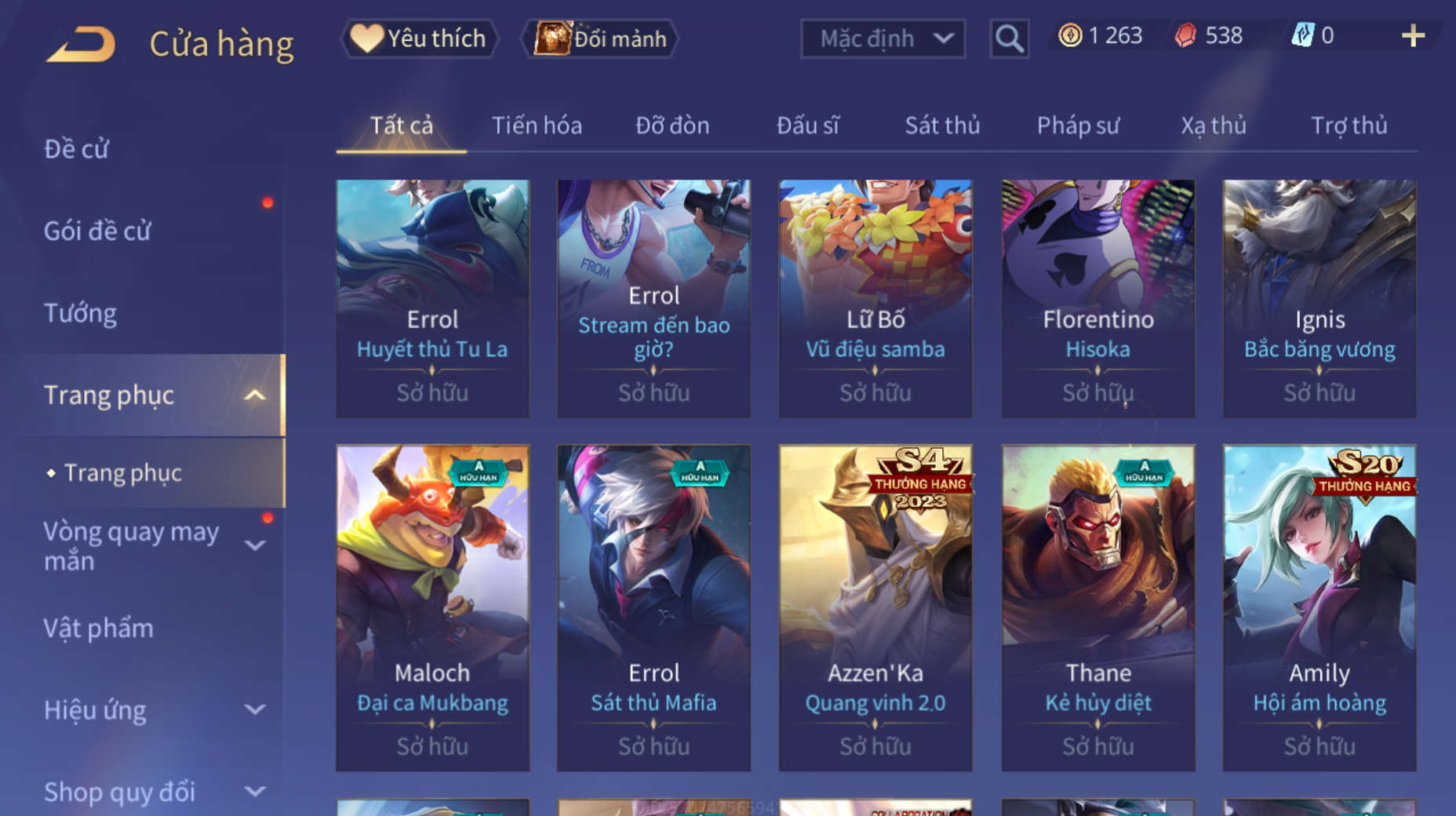This screenshot has width=1456, height=816.
Task: Click the blue voucher currency icon
Action: tap(1302, 35)
